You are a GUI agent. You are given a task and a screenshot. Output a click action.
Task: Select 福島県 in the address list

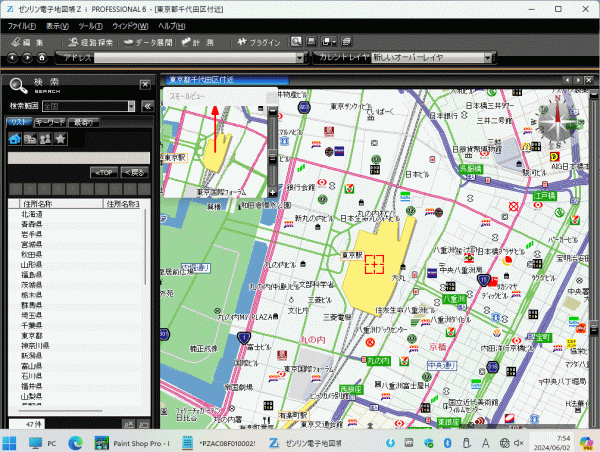point(32,275)
